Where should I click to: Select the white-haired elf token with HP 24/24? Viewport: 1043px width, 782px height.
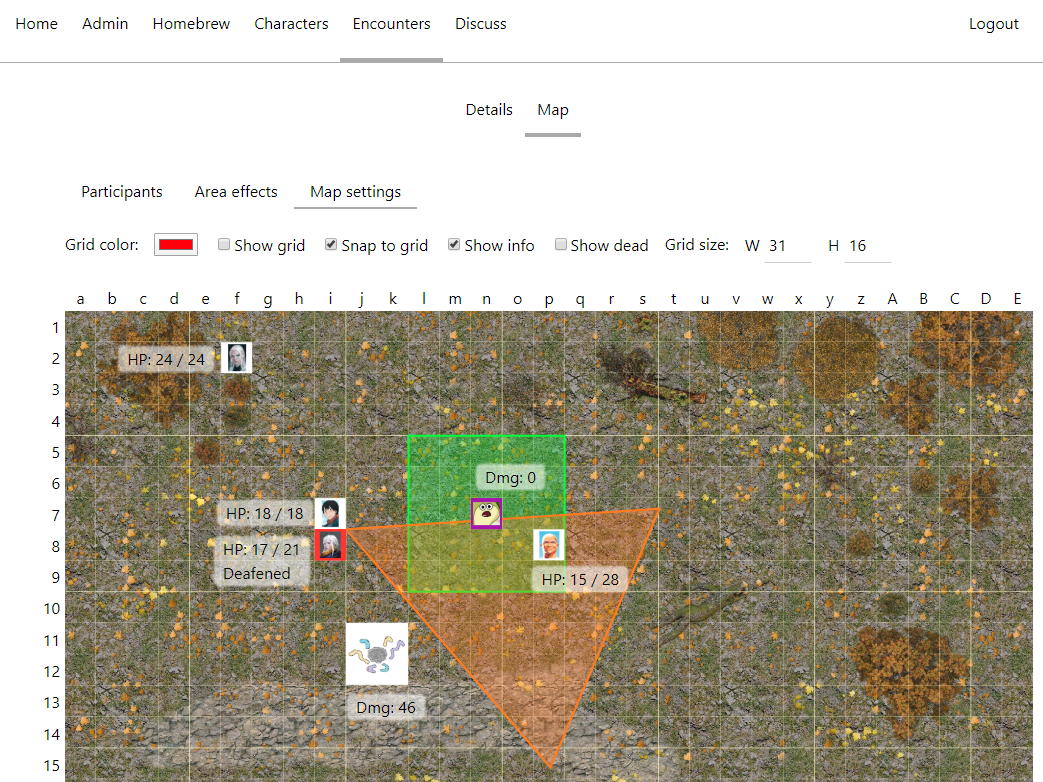point(236,358)
